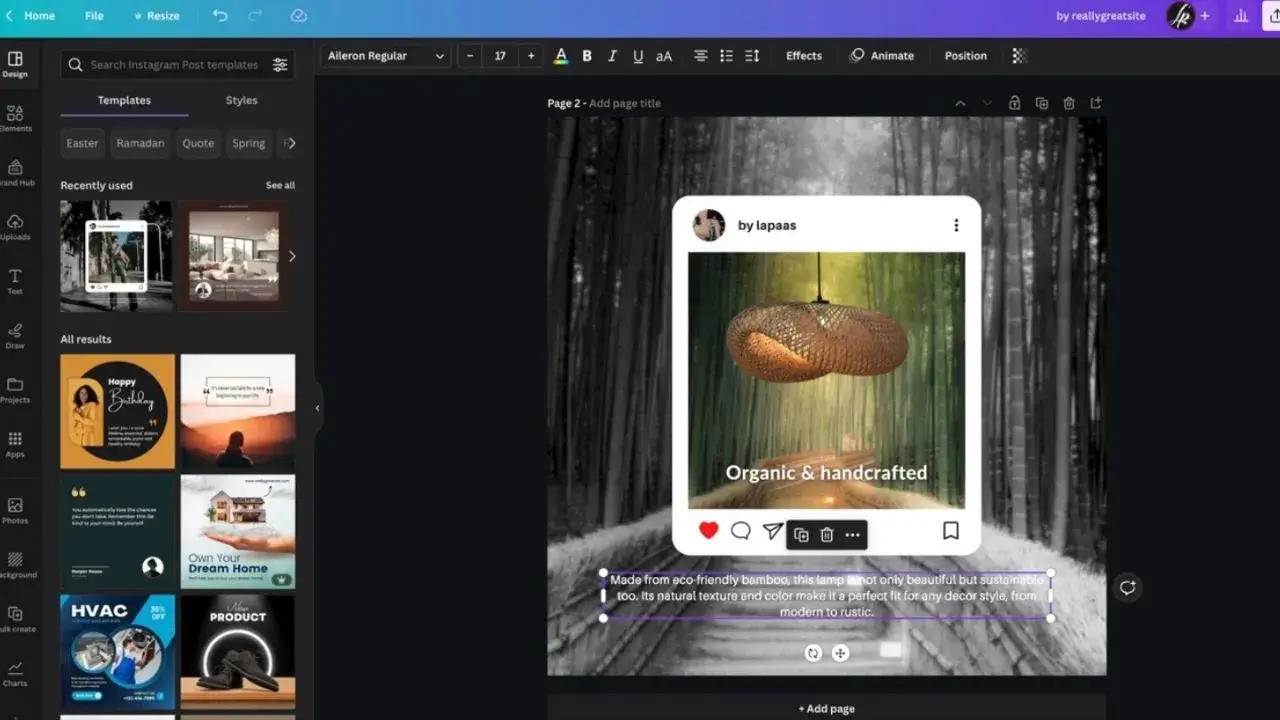Collapse the side panel handle
The height and width of the screenshot is (720, 1280).
click(x=317, y=408)
